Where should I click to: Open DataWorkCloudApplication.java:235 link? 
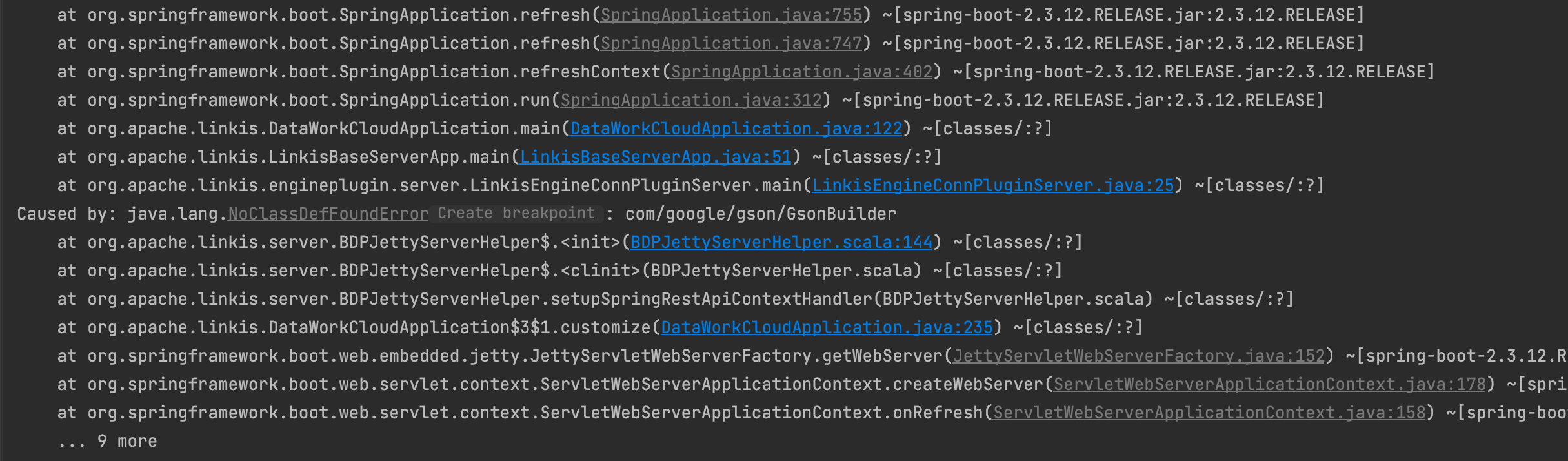[827, 327]
